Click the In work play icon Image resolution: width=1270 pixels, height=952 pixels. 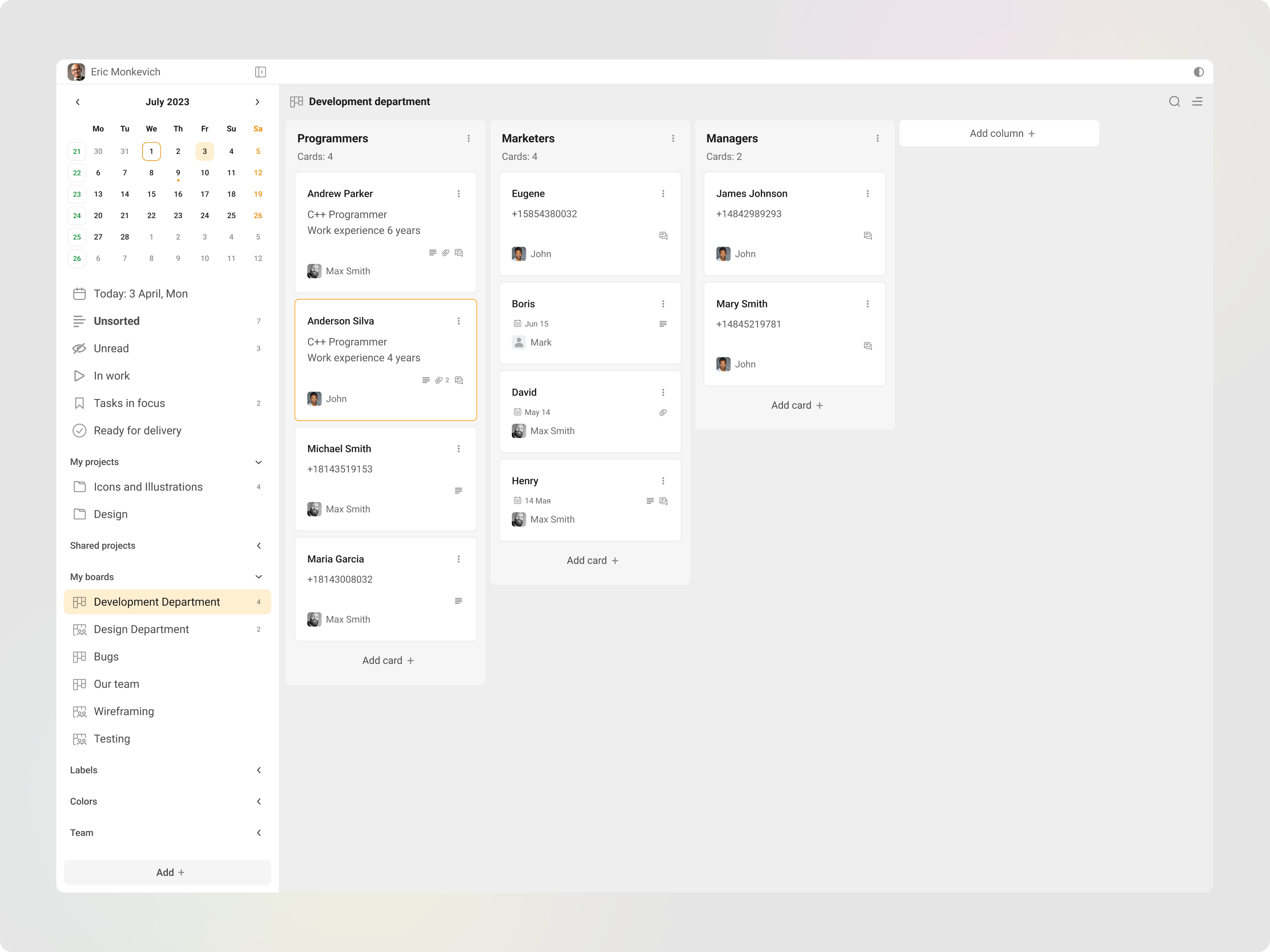(79, 375)
